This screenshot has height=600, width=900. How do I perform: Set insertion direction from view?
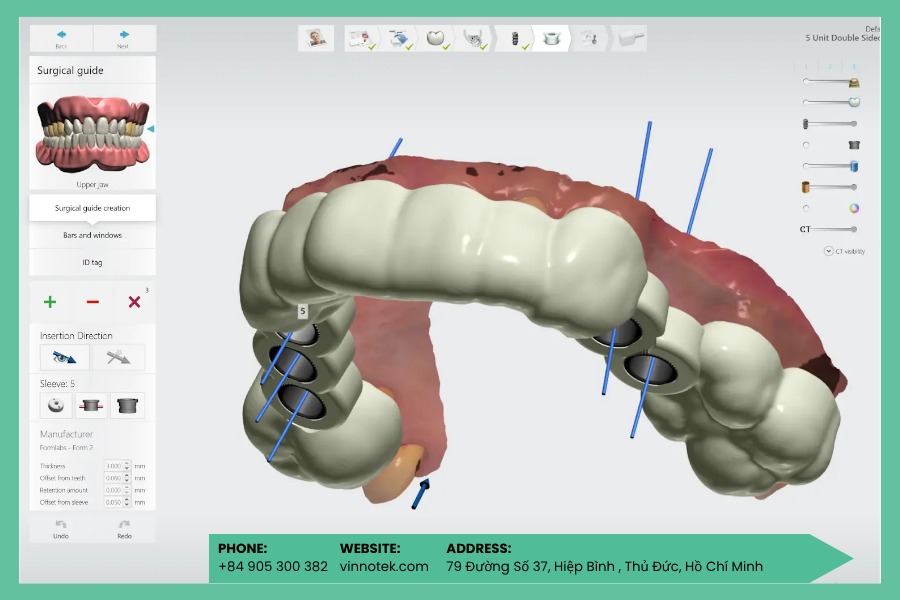coord(64,358)
